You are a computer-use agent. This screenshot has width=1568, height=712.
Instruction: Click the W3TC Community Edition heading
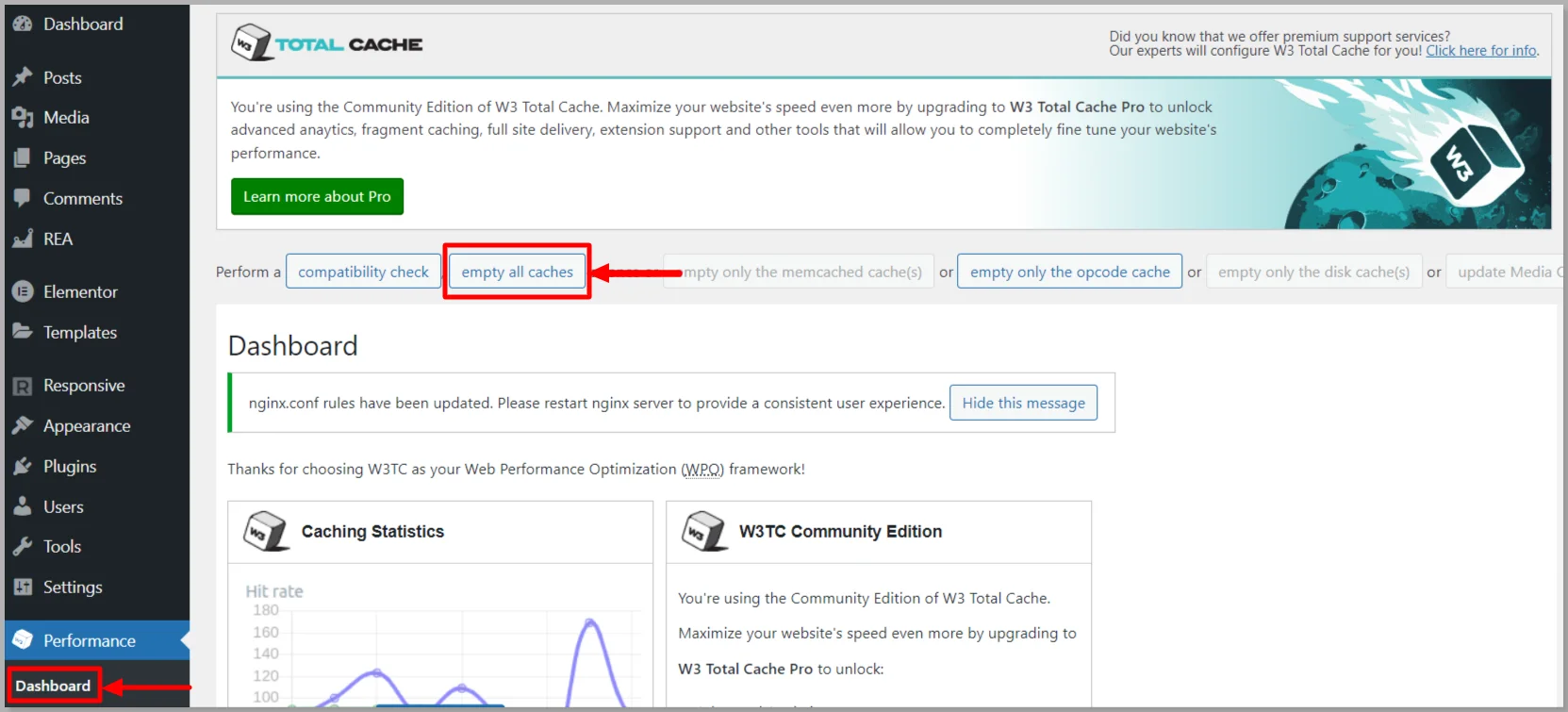[840, 532]
